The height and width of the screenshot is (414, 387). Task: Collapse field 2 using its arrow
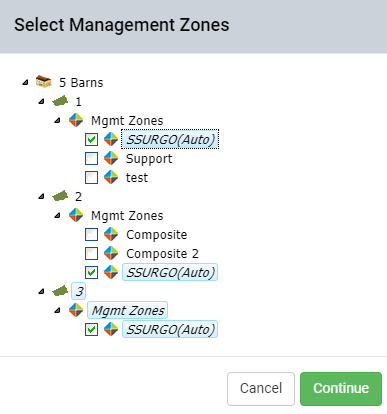point(41,196)
